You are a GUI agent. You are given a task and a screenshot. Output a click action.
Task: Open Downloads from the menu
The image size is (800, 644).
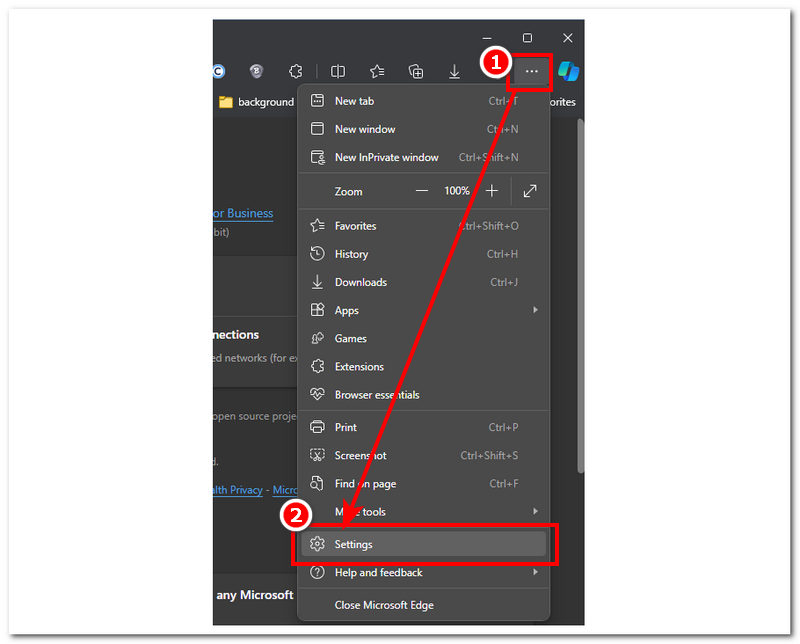pyautogui.click(x=423, y=282)
